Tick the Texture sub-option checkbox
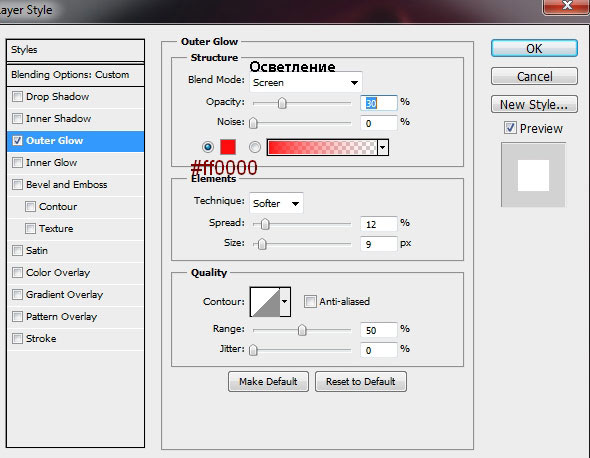This screenshot has width=590, height=458. [30, 228]
